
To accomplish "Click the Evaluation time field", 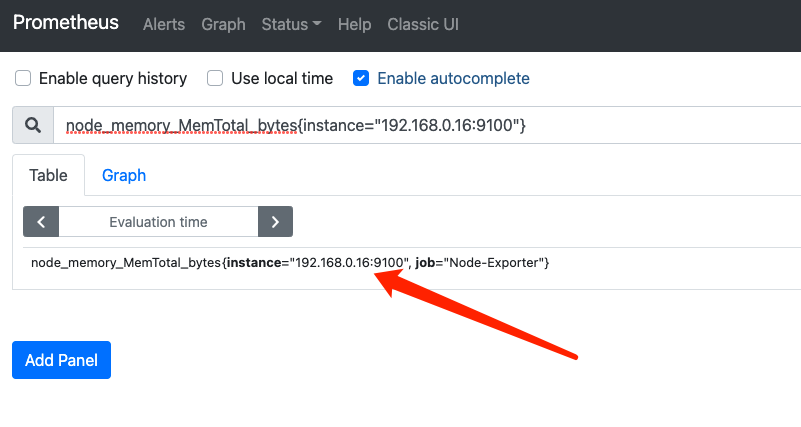I will (x=158, y=221).
